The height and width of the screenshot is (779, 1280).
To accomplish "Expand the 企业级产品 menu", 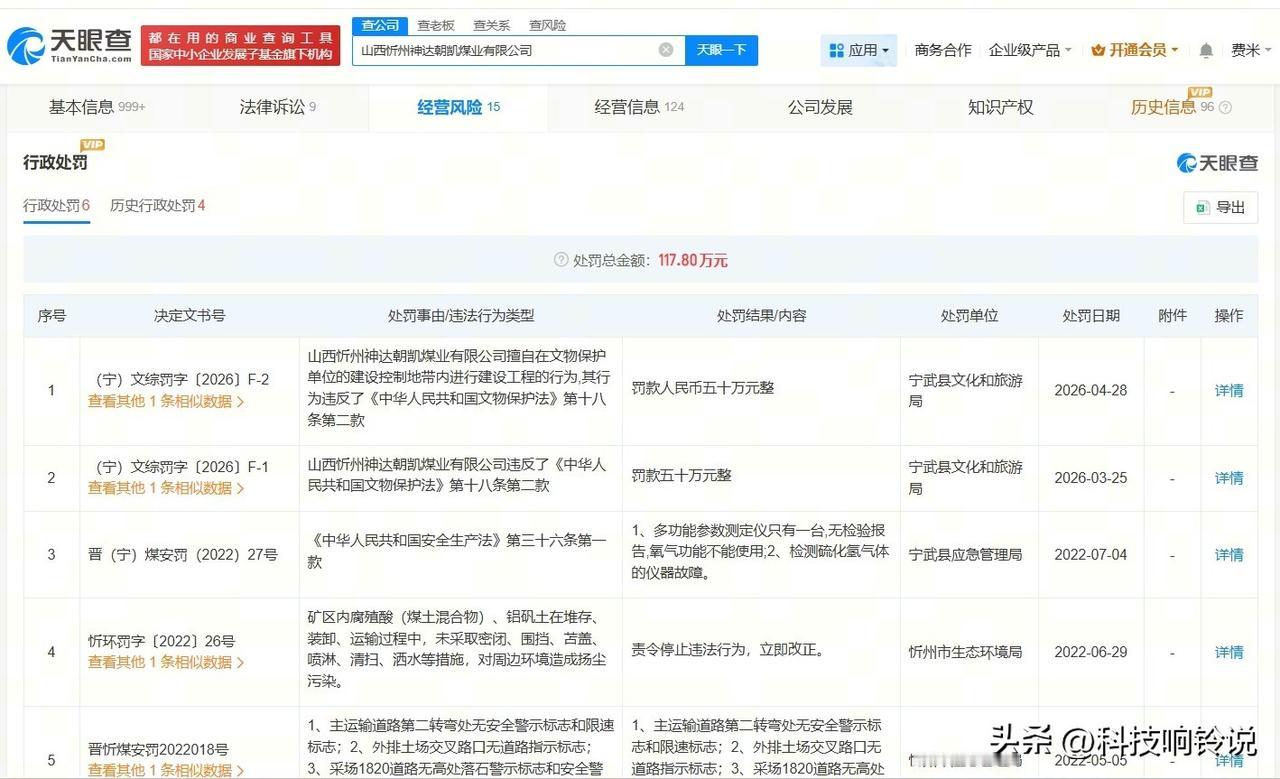I will 1030,50.
